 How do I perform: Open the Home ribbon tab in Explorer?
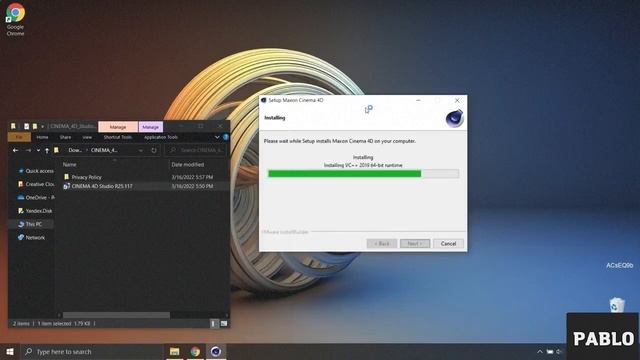42,137
